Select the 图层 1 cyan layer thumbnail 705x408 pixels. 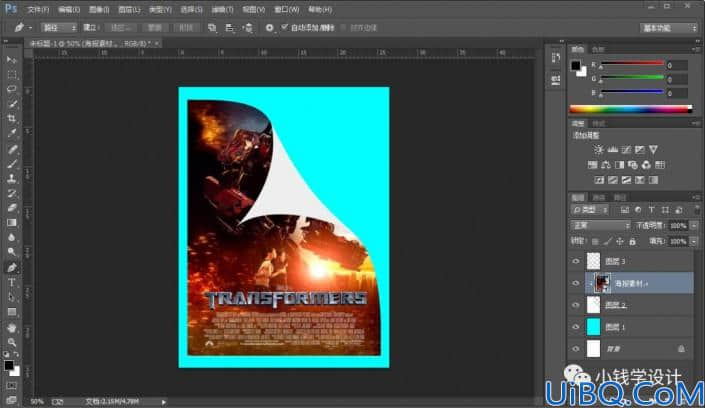(x=593, y=327)
